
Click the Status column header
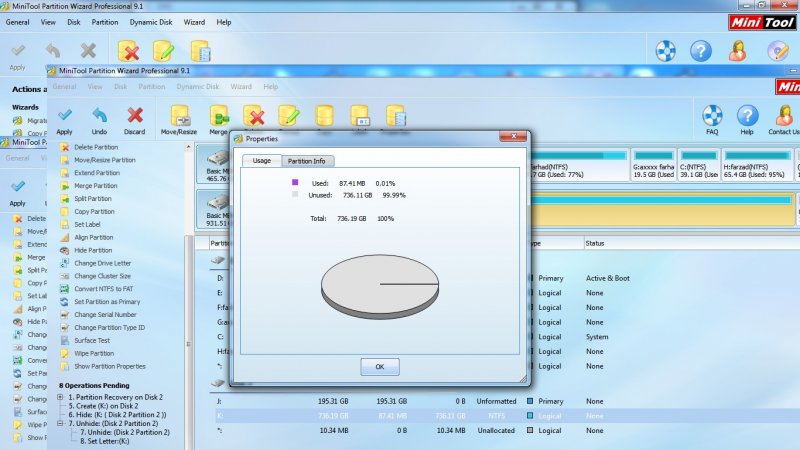[x=595, y=244]
